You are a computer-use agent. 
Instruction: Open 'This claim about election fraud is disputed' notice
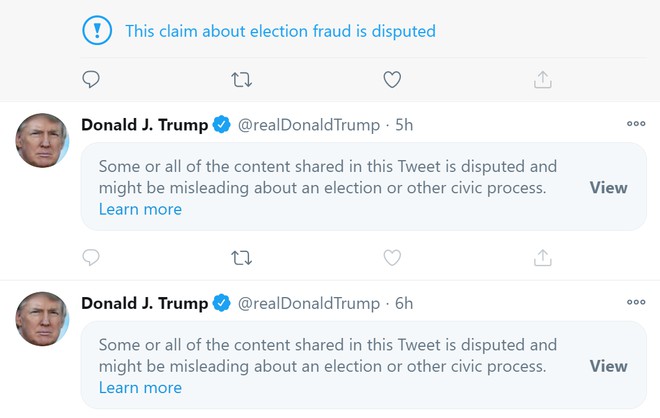280,31
